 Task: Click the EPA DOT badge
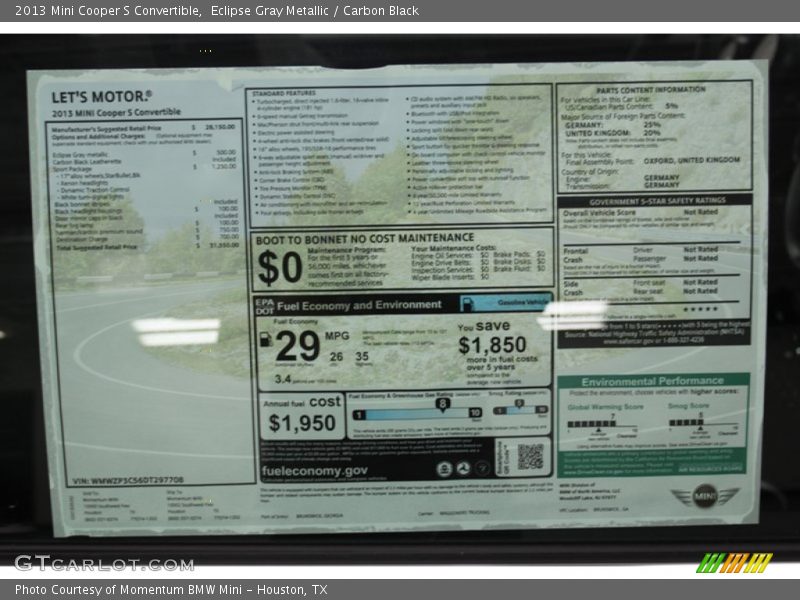264,306
